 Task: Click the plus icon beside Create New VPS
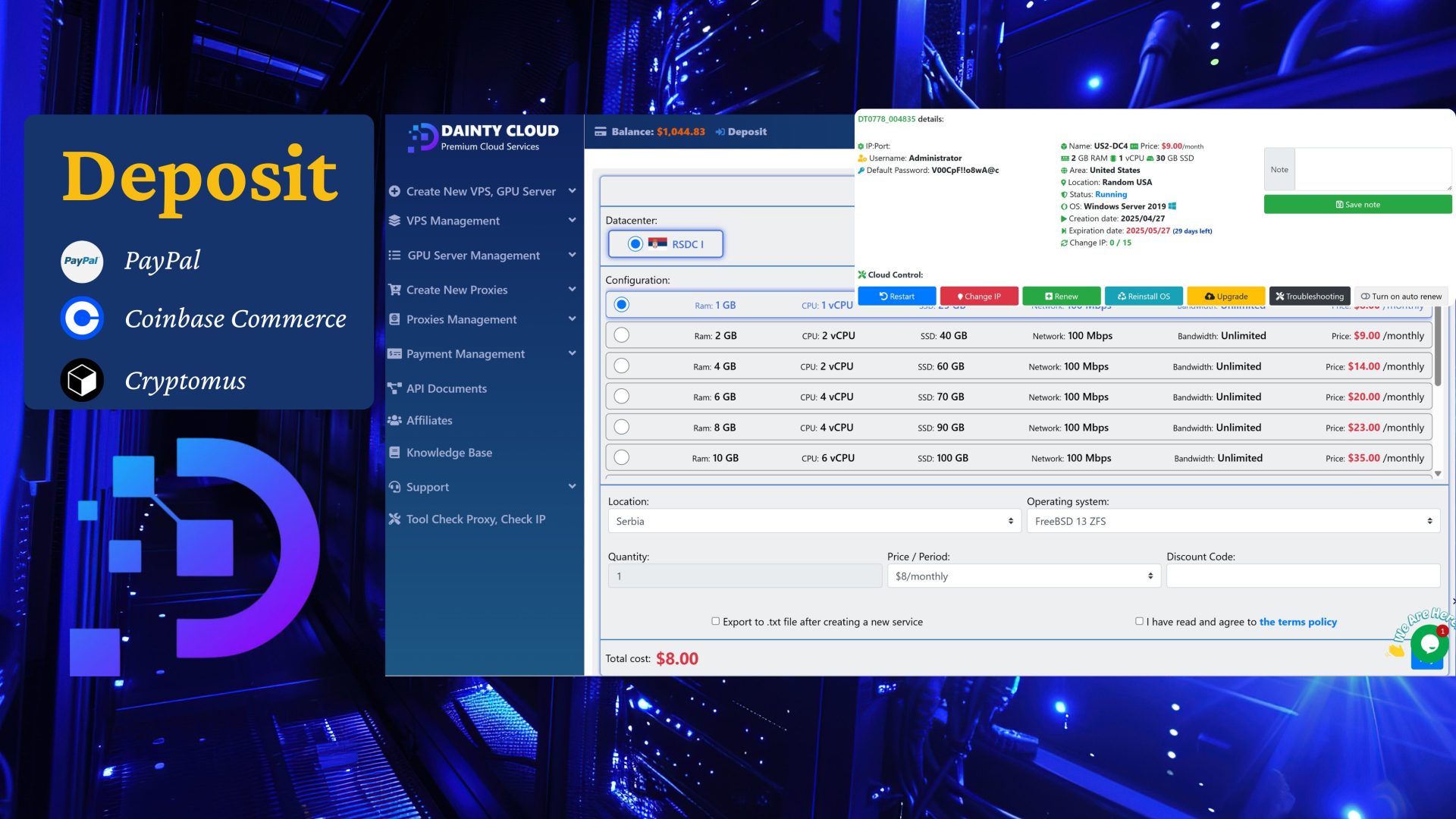tap(394, 191)
